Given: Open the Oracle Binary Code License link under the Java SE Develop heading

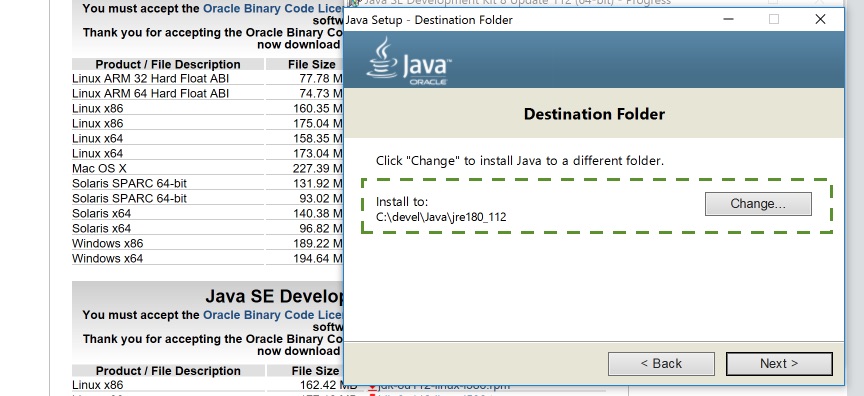Looking at the screenshot, I should (273, 315).
